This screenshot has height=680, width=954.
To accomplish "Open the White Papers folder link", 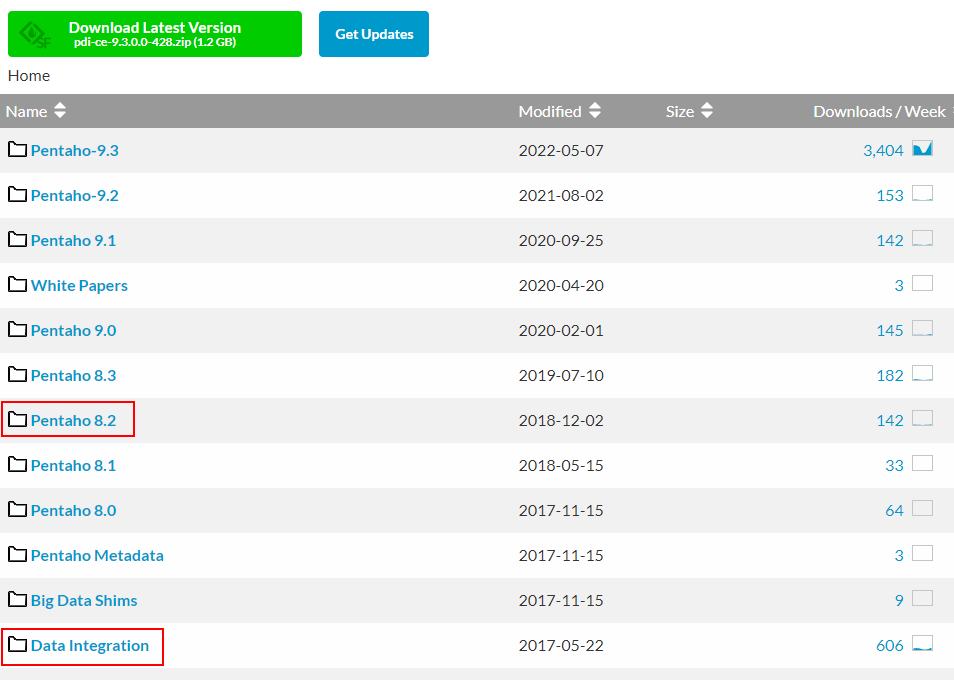I will (x=79, y=285).
